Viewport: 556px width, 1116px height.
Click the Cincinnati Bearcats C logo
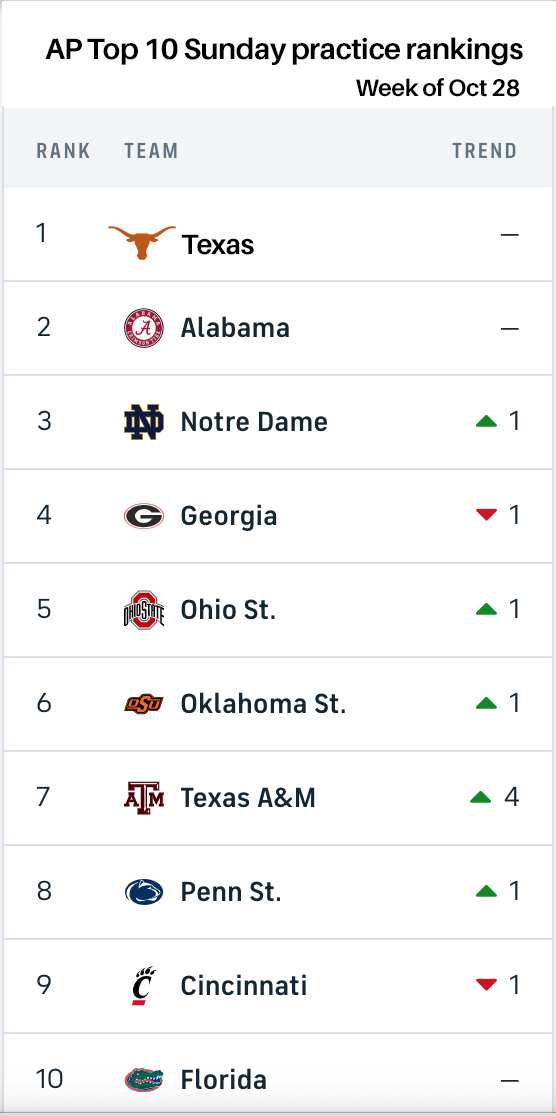pos(145,986)
